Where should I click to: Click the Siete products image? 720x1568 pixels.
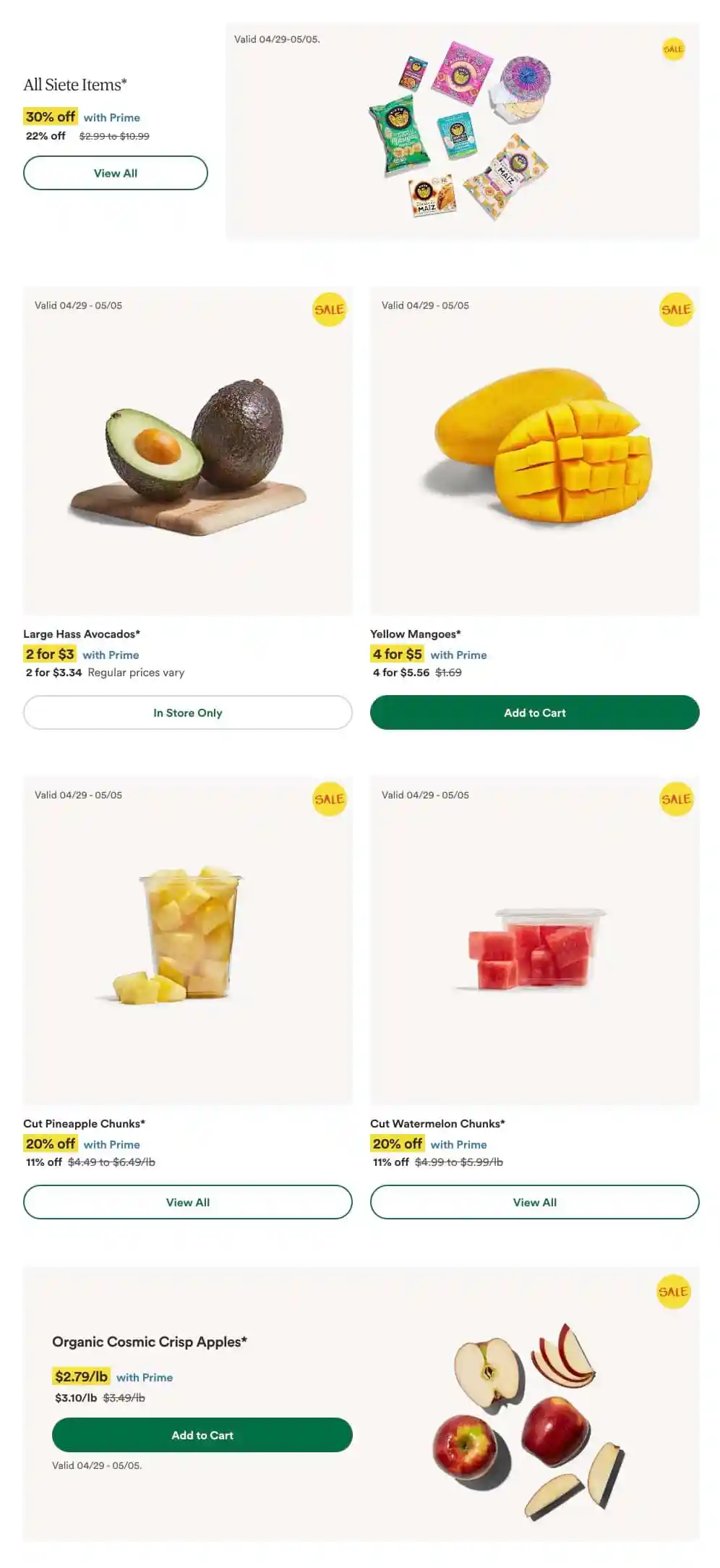pos(463,130)
